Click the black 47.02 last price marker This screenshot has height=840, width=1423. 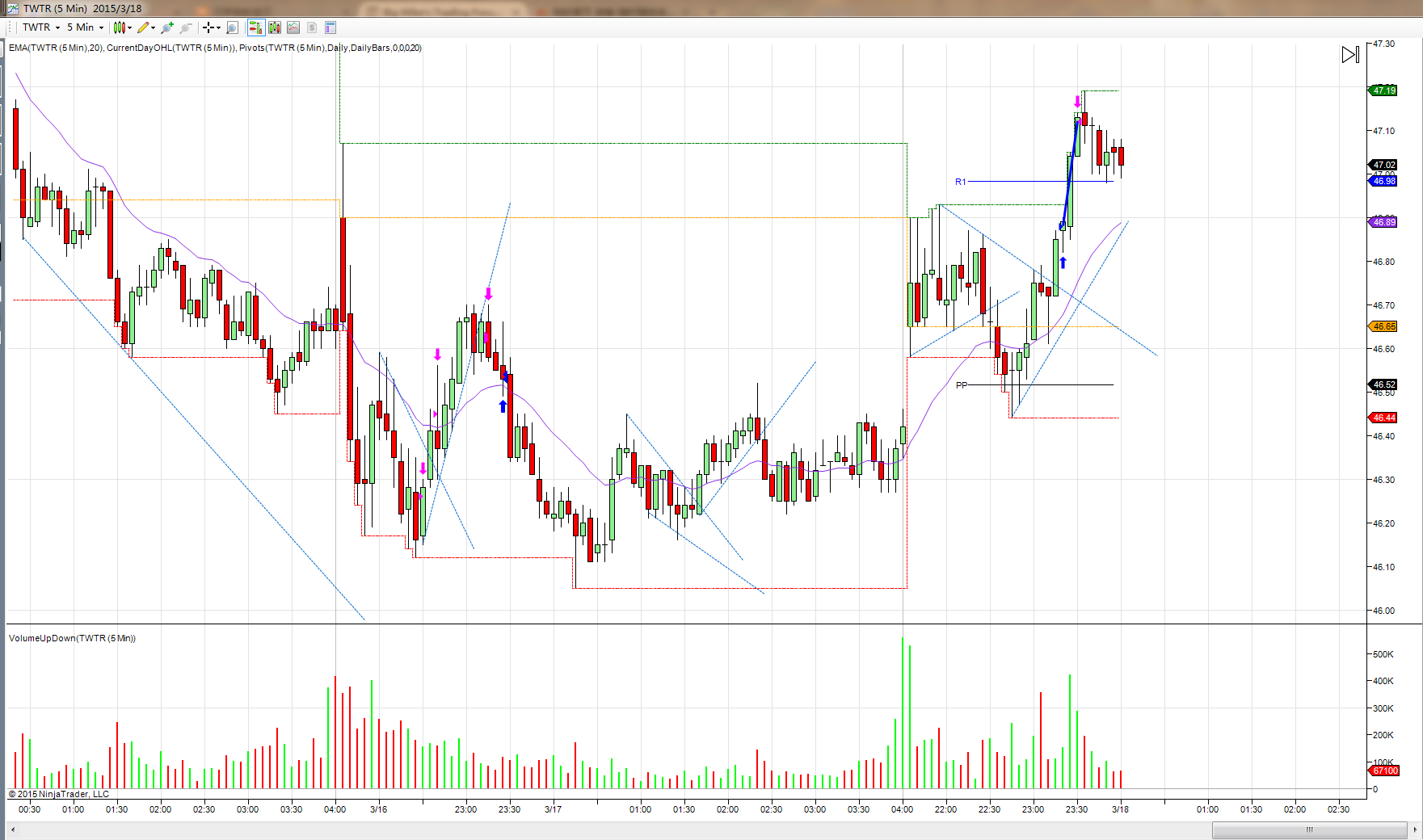point(1383,165)
